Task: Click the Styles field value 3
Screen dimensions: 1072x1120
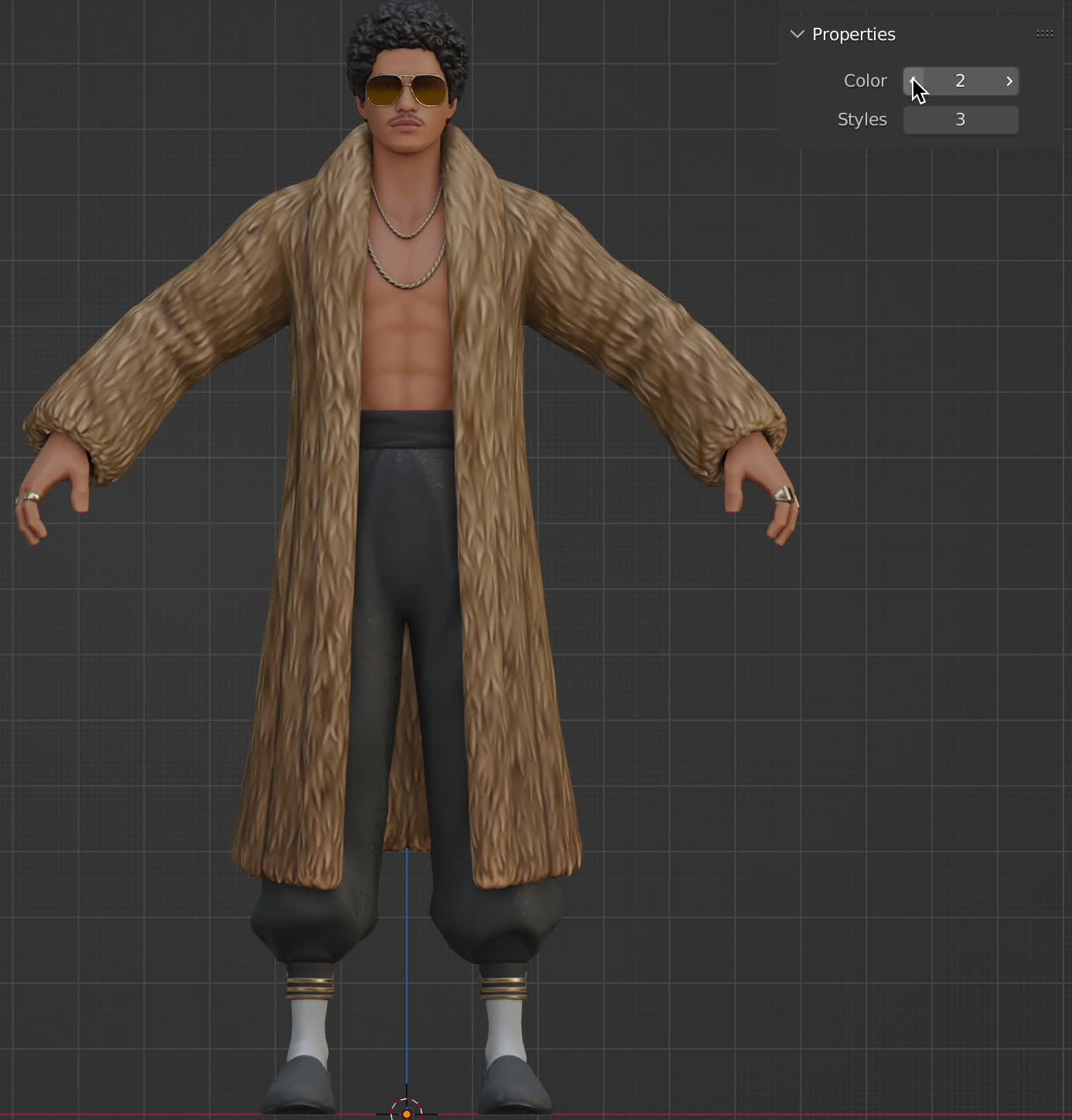Action: pos(960,120)
